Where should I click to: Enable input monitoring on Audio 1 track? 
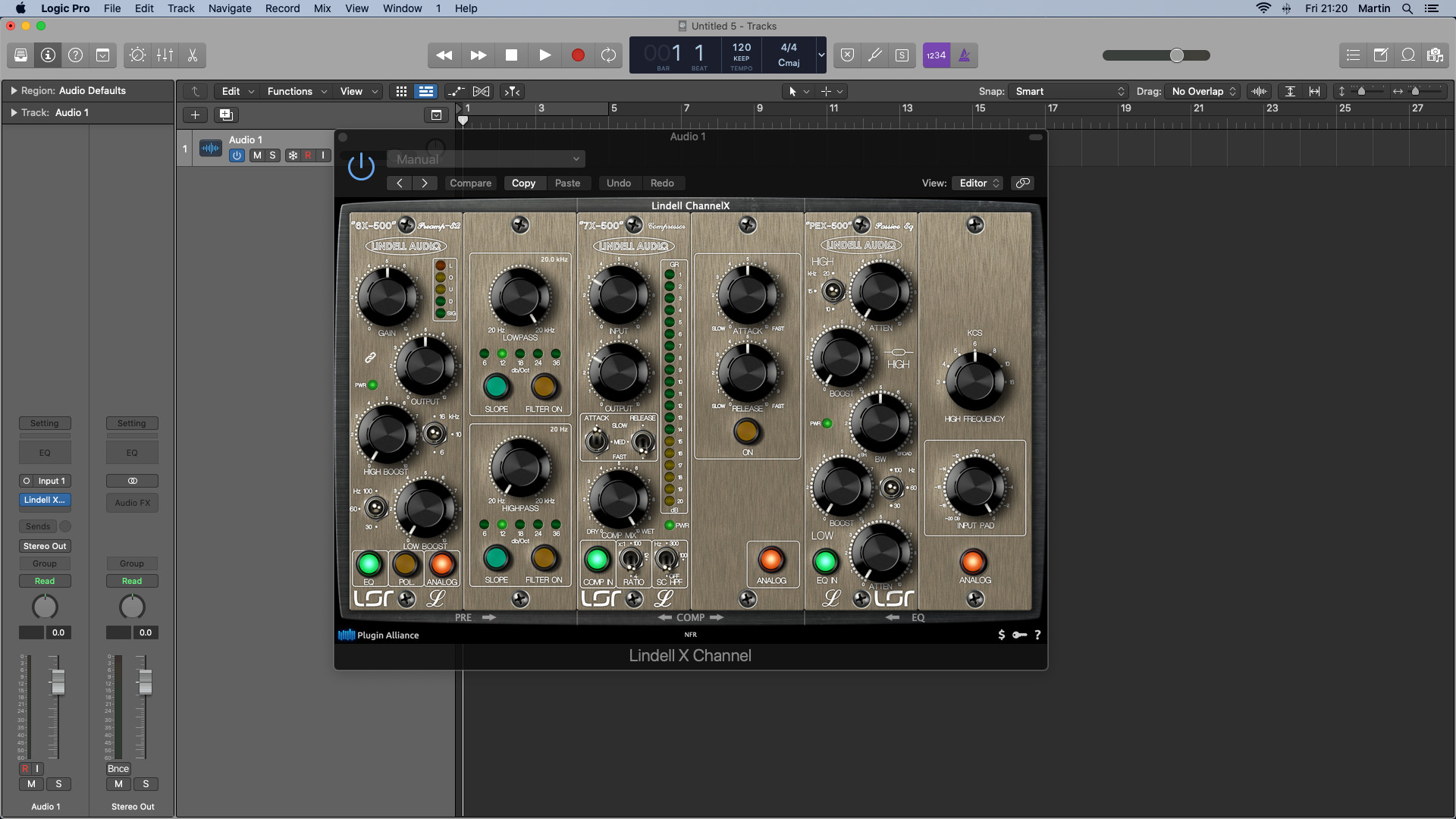[323, 155]
